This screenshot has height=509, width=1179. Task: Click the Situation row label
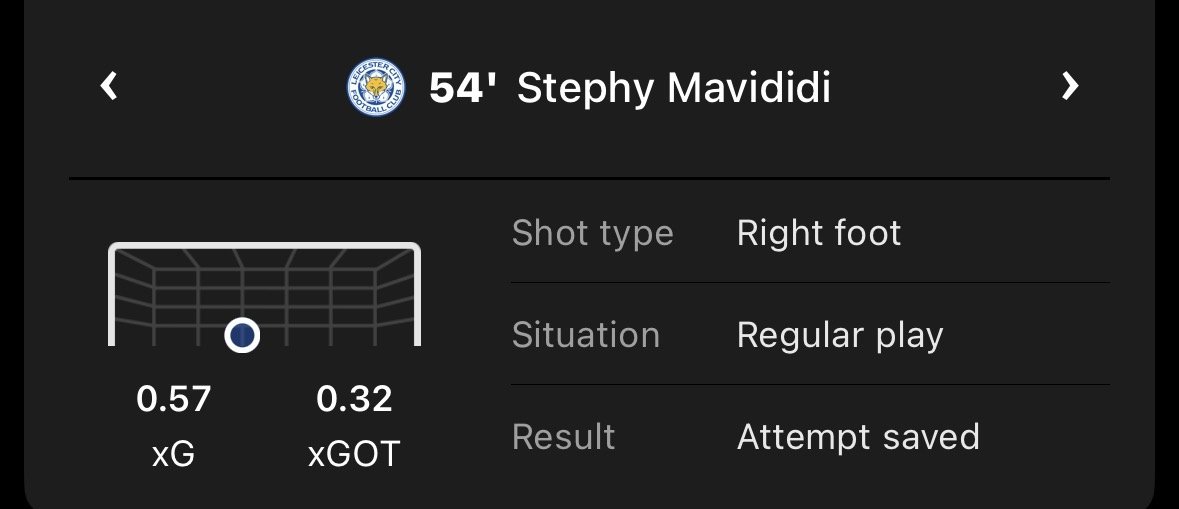585,335
